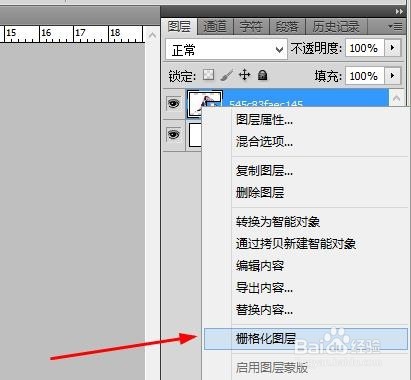Select the smart object layer thumbnail
The height and width of the screenshot is (380, 411).
click(x=204, y=103)
